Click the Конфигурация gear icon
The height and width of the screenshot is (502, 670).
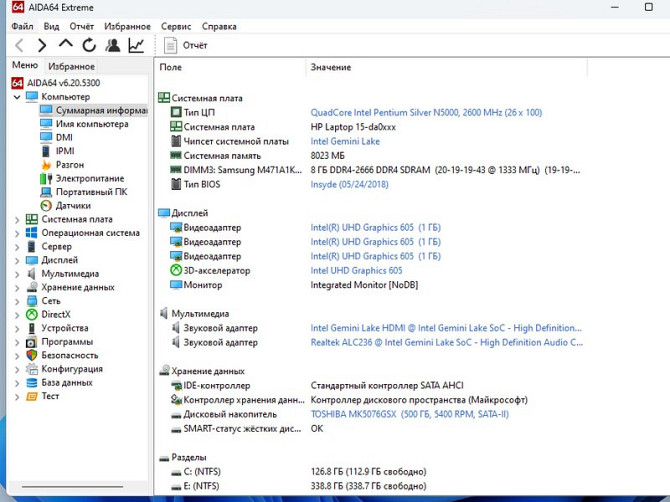tap(32, 369)
